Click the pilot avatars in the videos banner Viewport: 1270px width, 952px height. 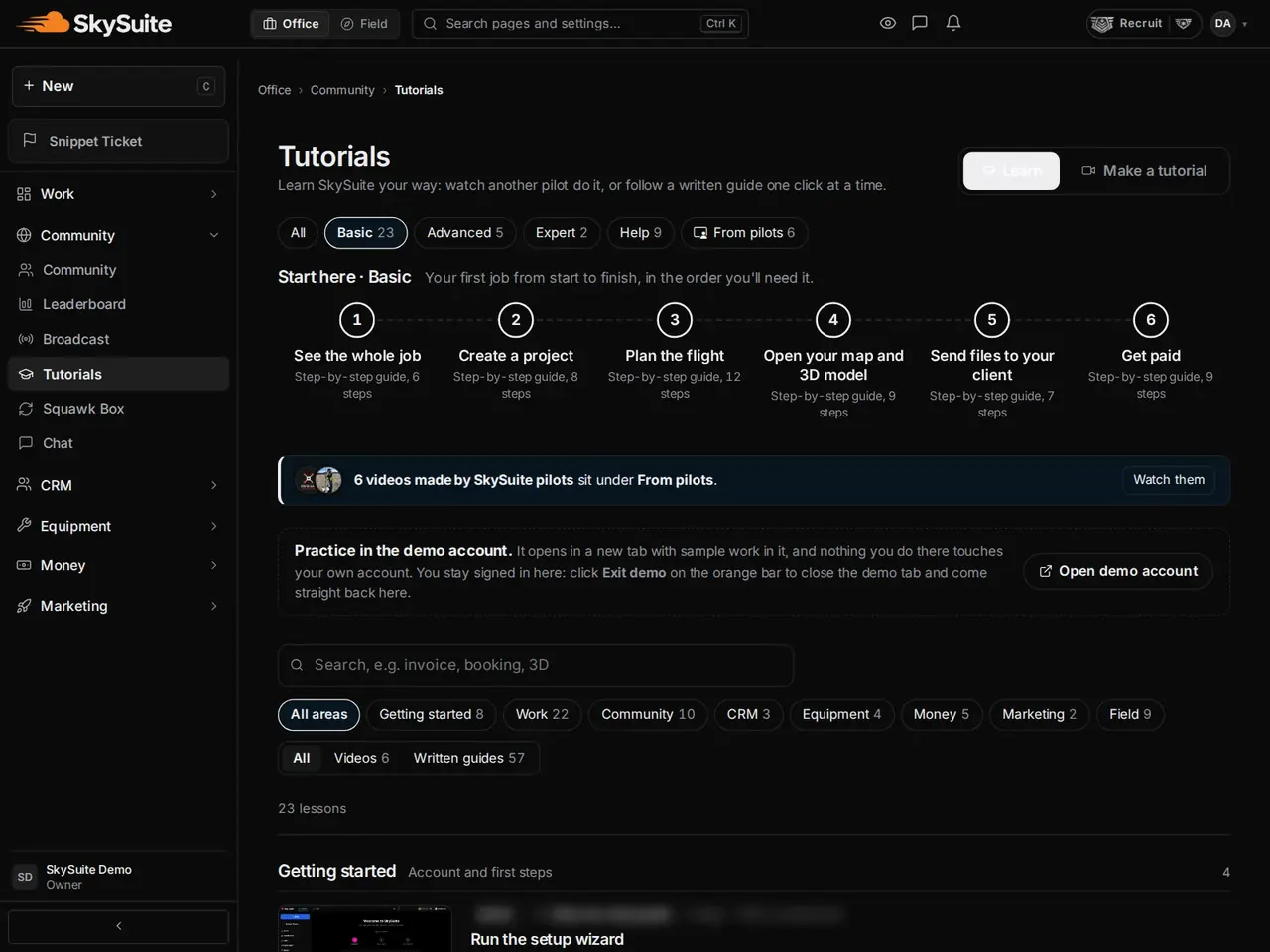click(x=319, y=480)
